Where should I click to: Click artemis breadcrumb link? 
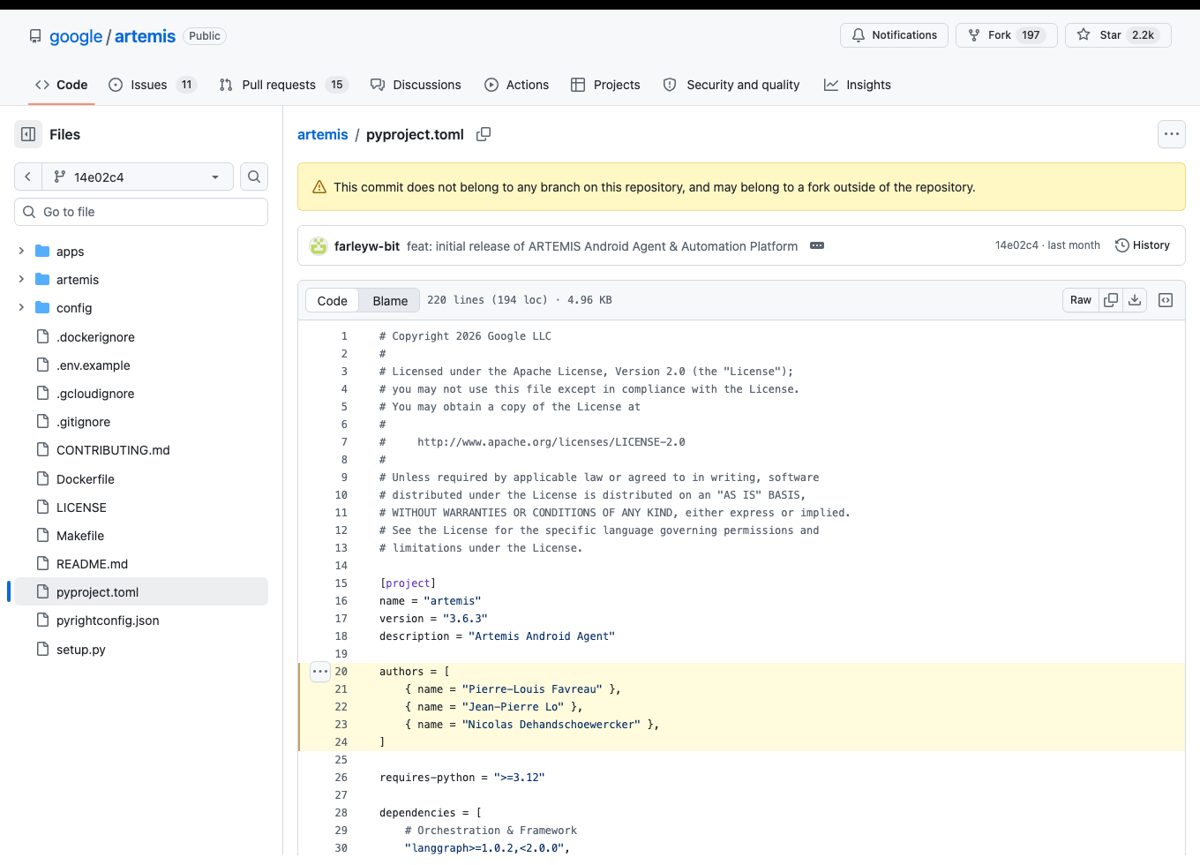pyautogui.click(x=323, y=134)
